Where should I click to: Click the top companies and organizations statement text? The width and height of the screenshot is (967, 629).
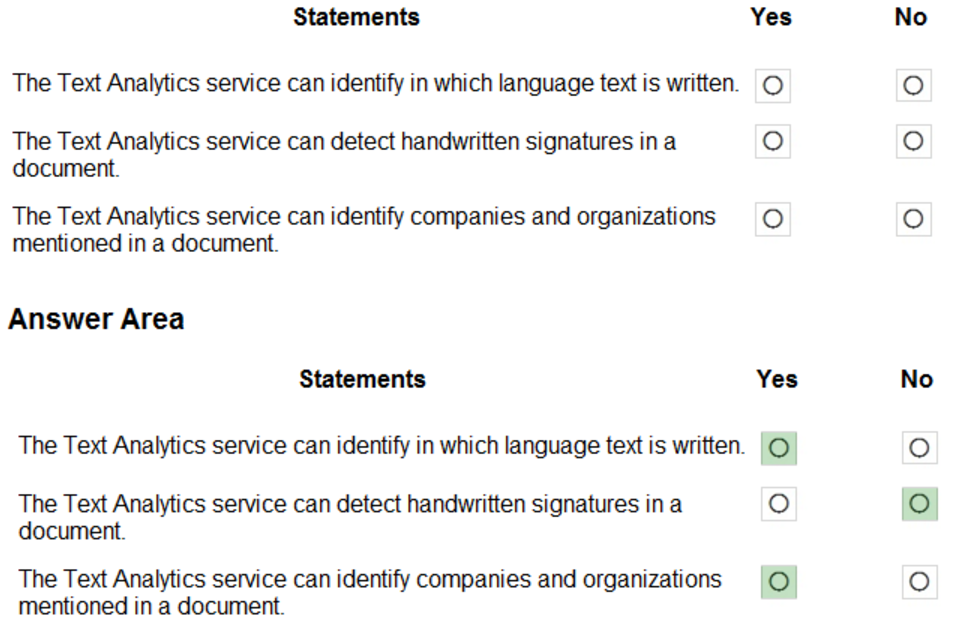coord(363,229)
